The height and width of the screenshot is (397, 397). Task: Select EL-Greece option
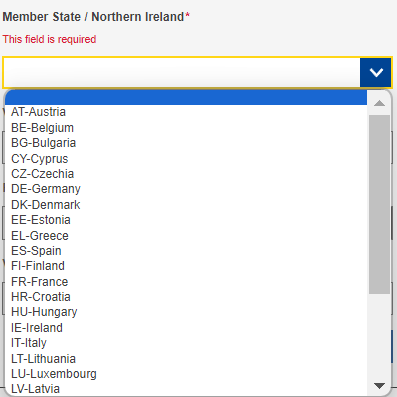pos(186,236)
